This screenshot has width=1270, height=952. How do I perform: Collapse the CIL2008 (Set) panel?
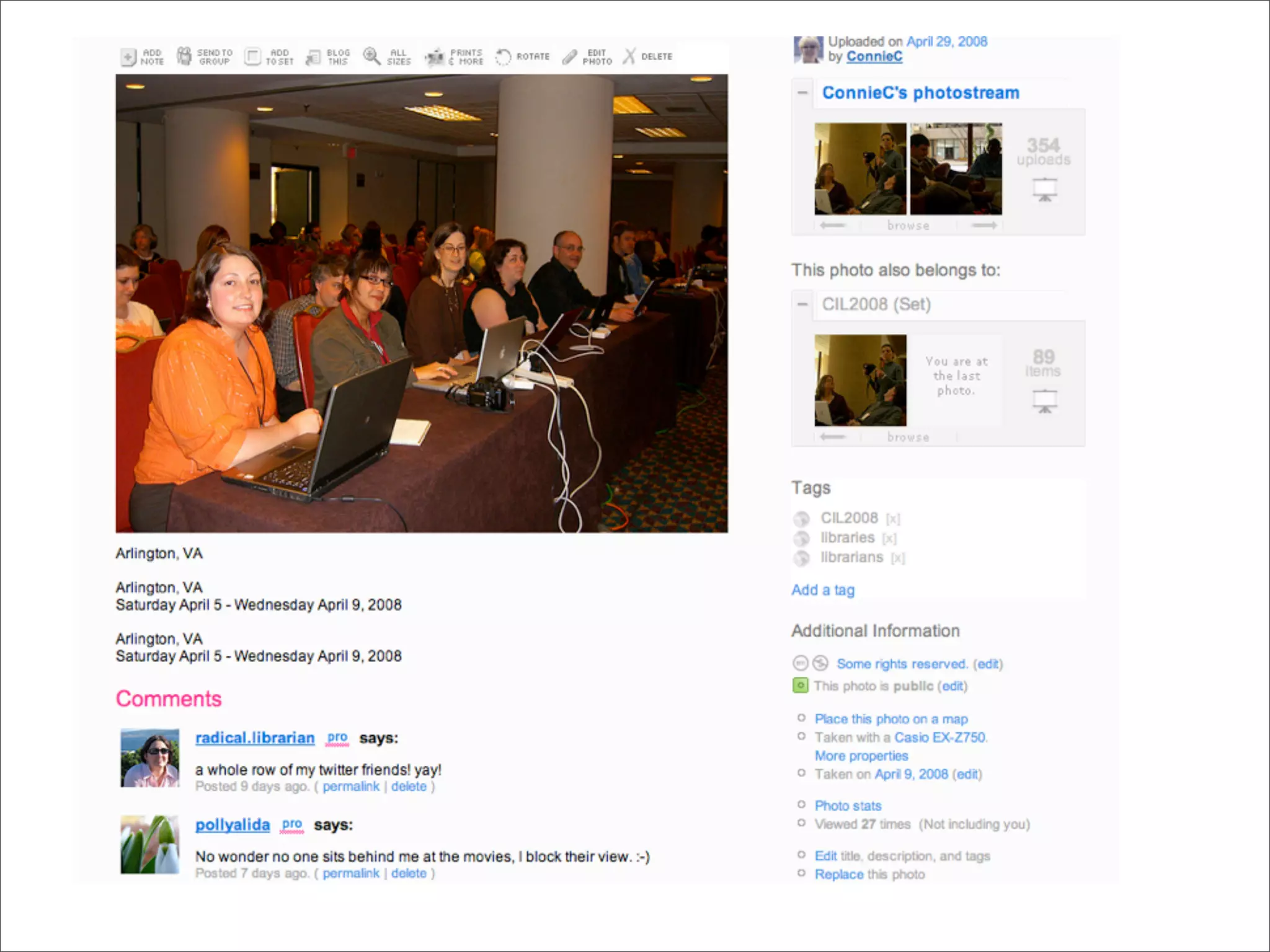(x=802, y=304)
